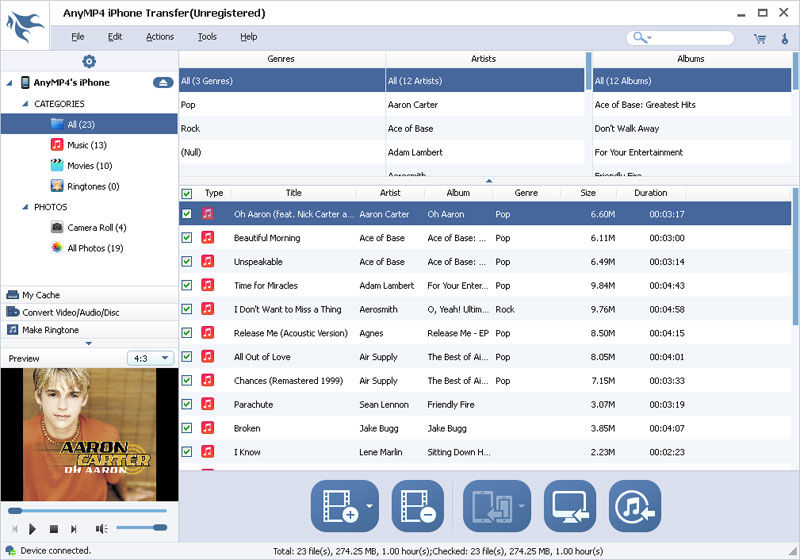The height and width of the screenshot is (560, 800).
Task: Collapse the AnyMP4's iPhone tree node
Action: pos(9,83)
